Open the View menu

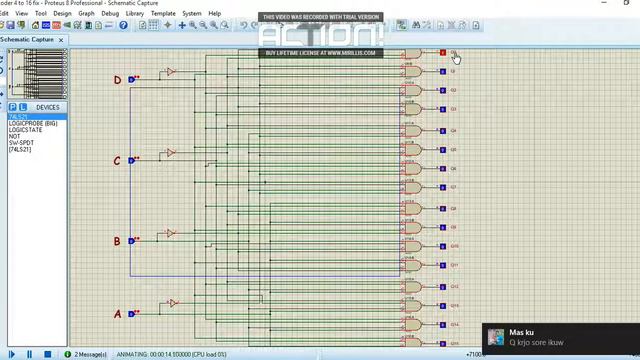coord(22,13)
